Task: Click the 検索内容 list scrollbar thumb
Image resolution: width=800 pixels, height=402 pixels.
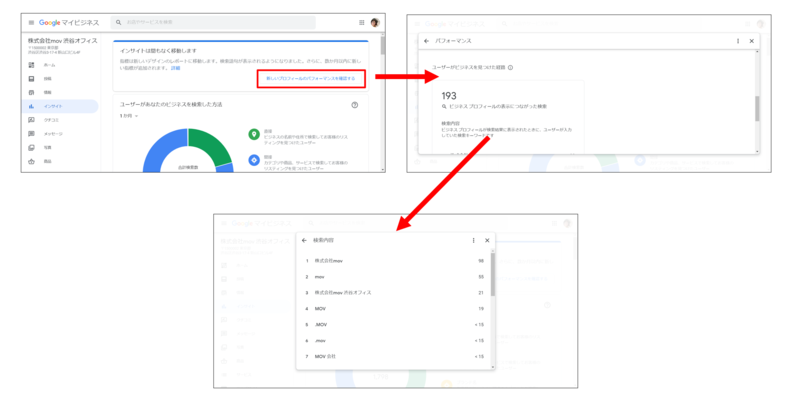Action: tap(493, 274)
